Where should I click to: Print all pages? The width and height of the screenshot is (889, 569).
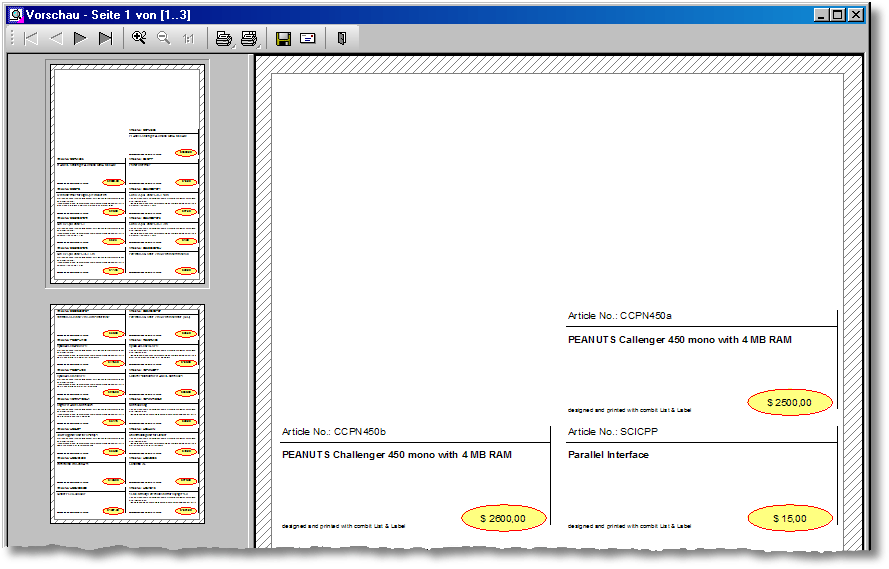[249, 39]
